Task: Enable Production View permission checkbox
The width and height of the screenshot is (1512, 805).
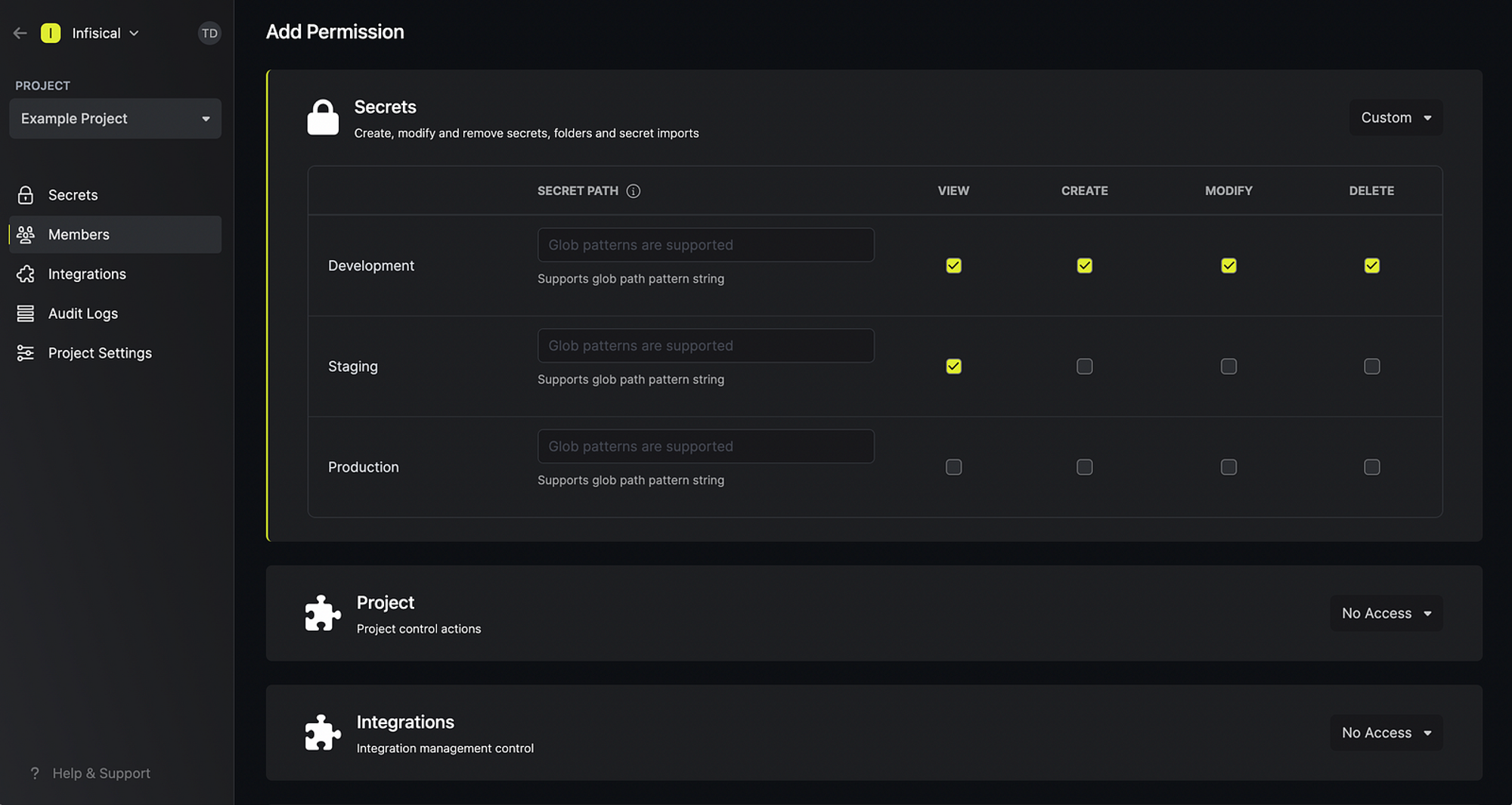Action: point(953,467)
